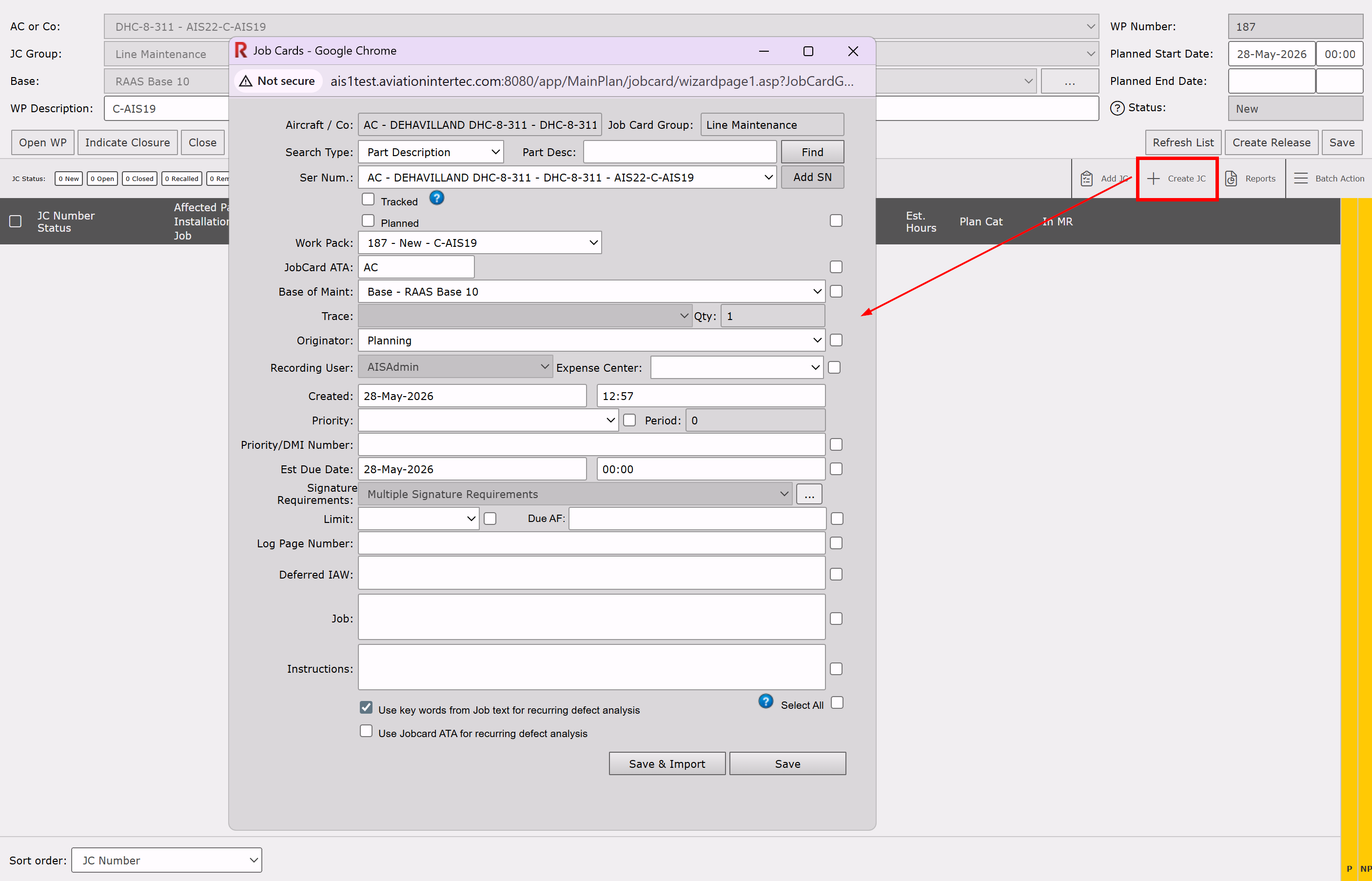Tick the checkbox beside the Job text area
This screenshot has height=881, width=1372.
coord(836,619)
